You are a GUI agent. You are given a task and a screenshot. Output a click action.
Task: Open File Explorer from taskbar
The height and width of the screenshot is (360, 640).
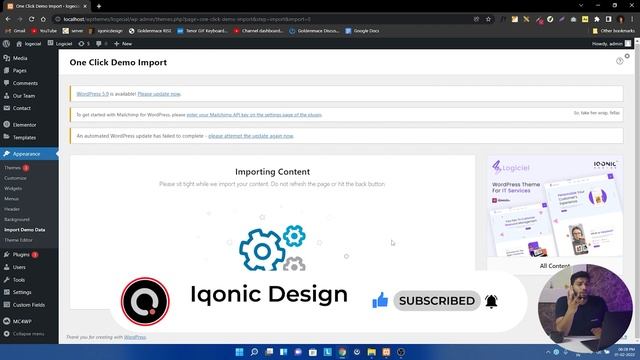point(371,352)
